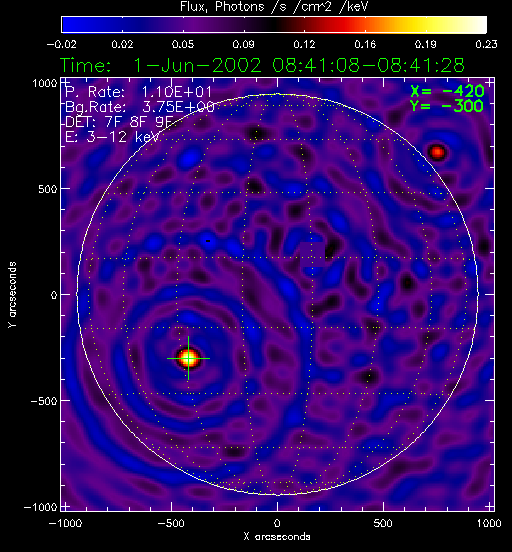
Task: Click the X arcseconds axis title
Action: click(277, 537)
